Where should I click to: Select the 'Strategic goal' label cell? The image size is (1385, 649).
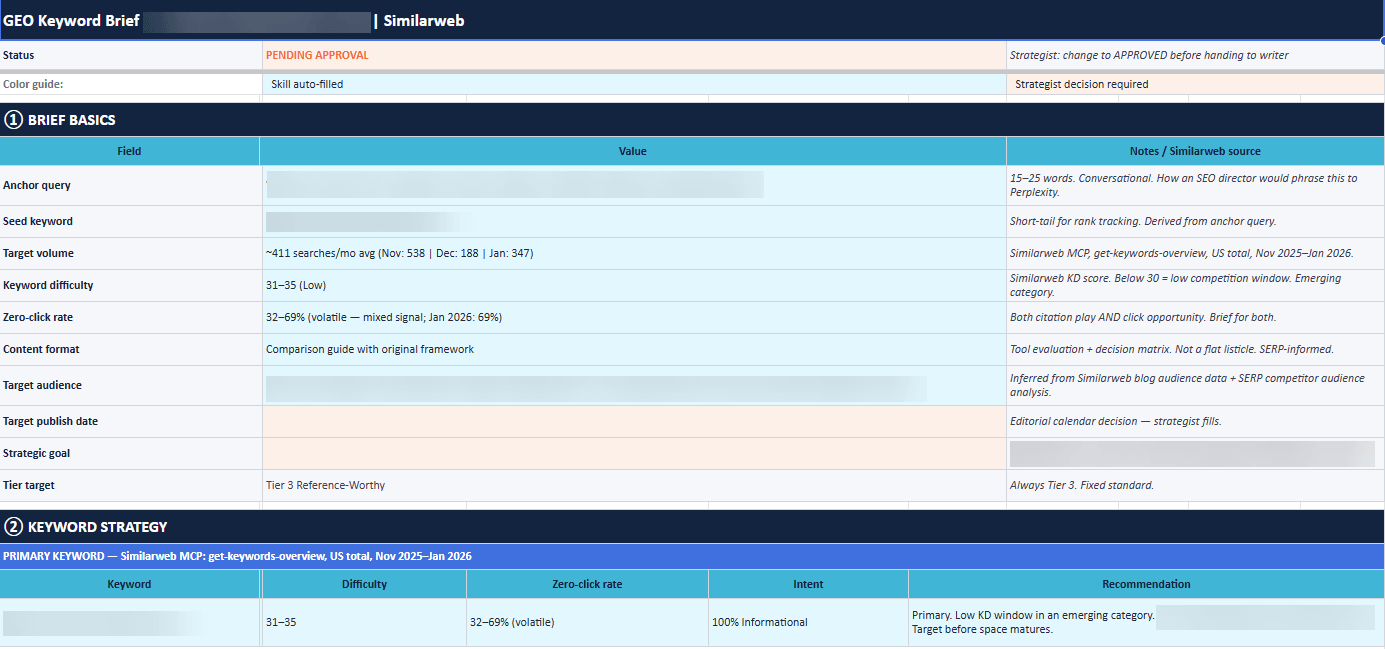coord(130,453)
